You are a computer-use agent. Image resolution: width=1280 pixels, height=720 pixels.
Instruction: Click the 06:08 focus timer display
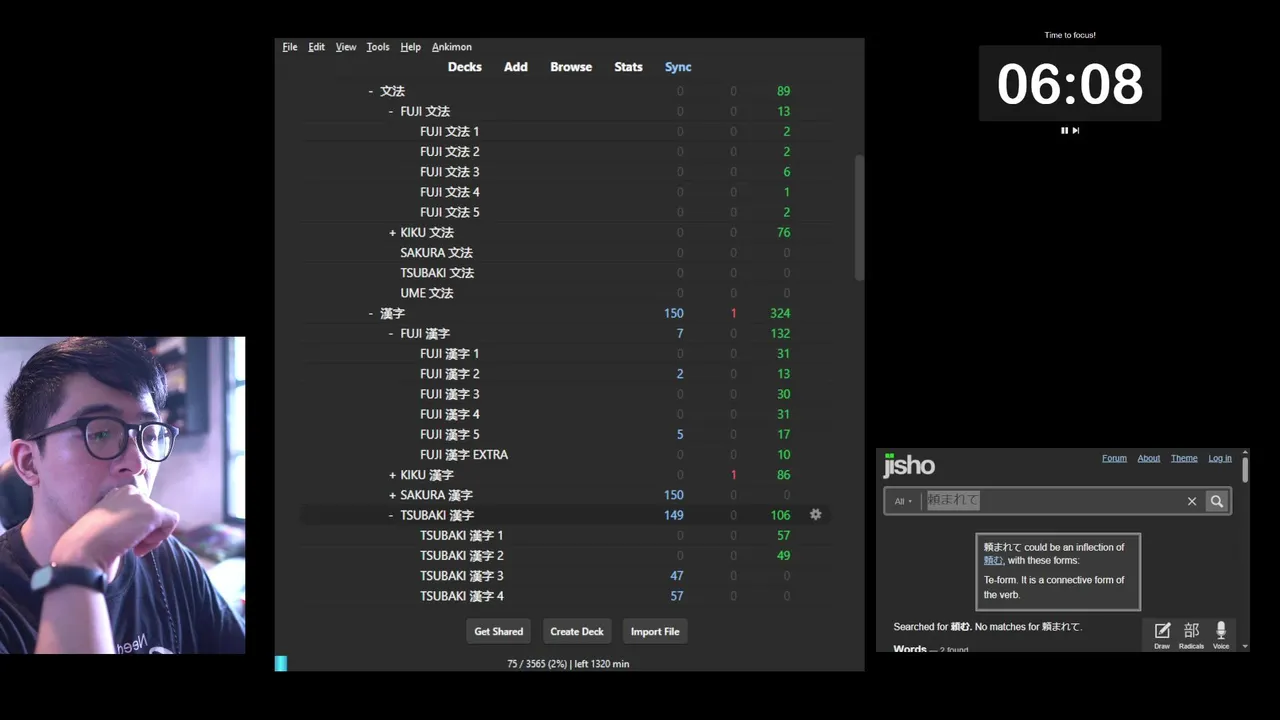click(x=1070, y=84)
